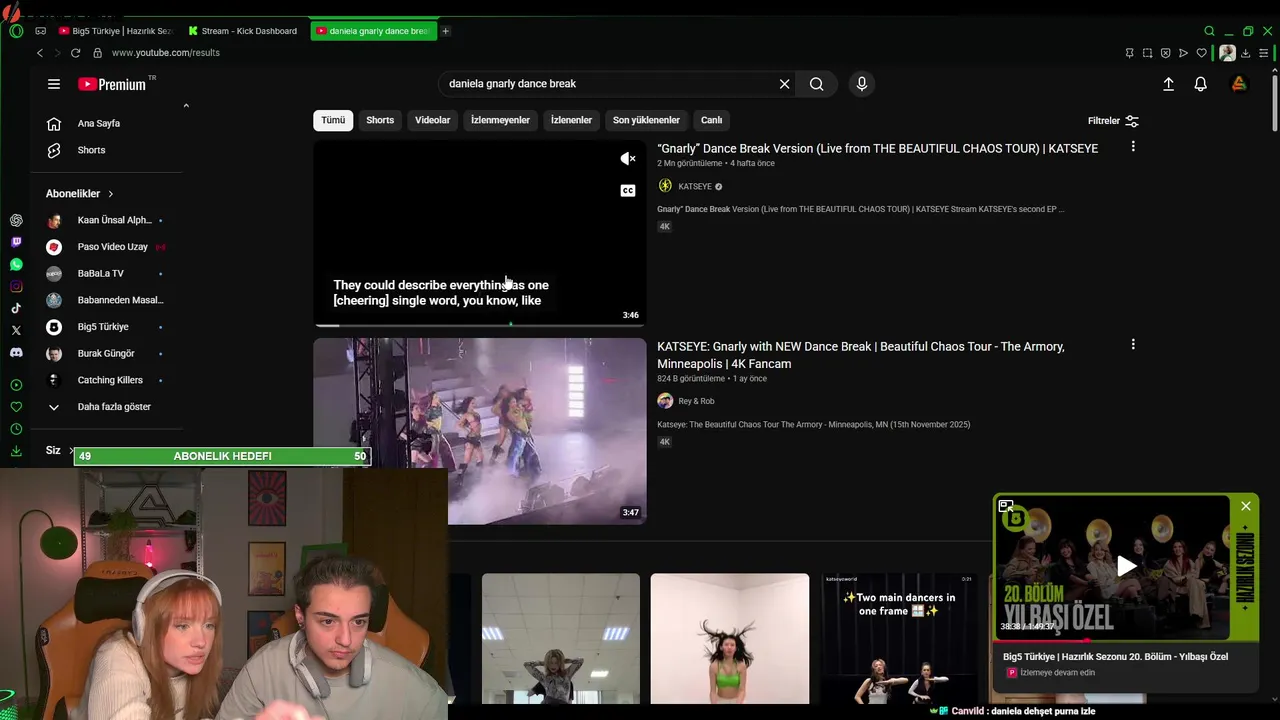Click the preview video progress bar

480,325
